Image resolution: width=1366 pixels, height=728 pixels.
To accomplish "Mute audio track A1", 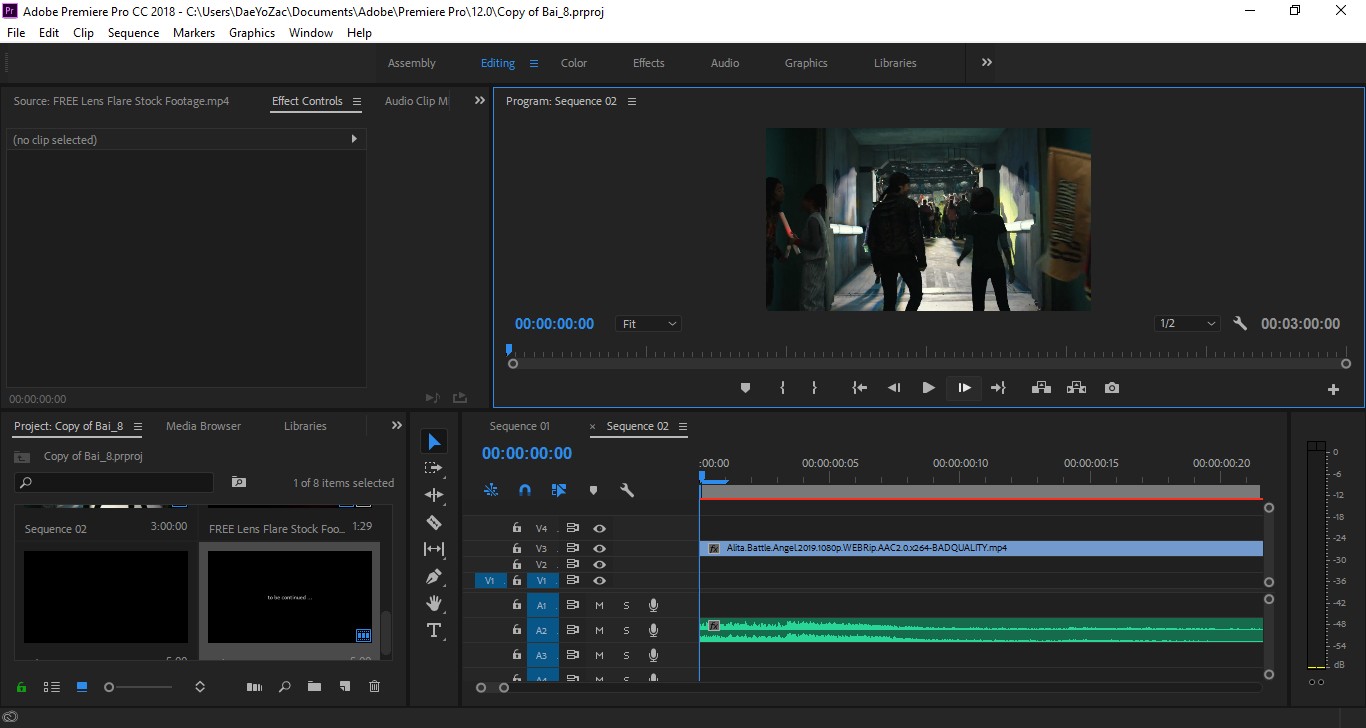I will point(599,605).
